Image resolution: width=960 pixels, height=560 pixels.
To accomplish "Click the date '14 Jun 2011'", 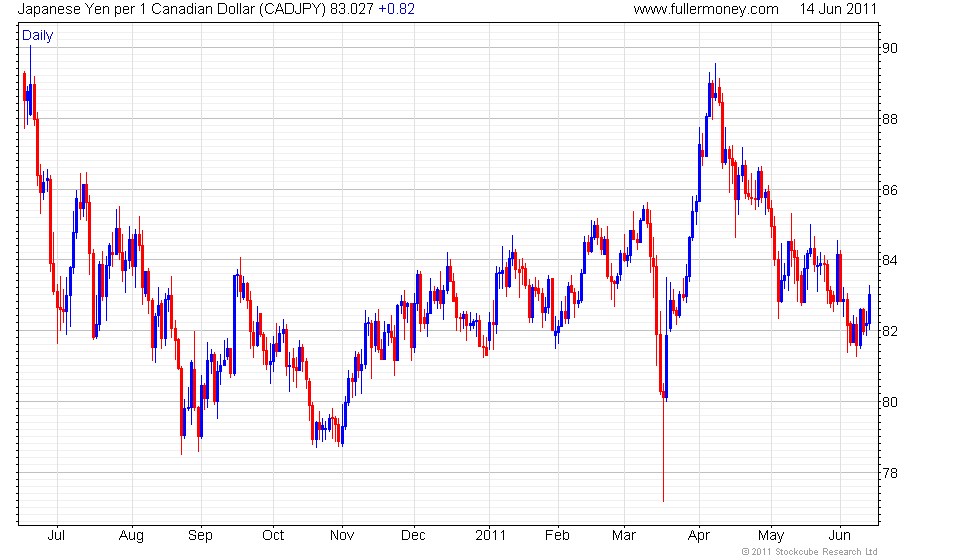I will pos(838,9).
